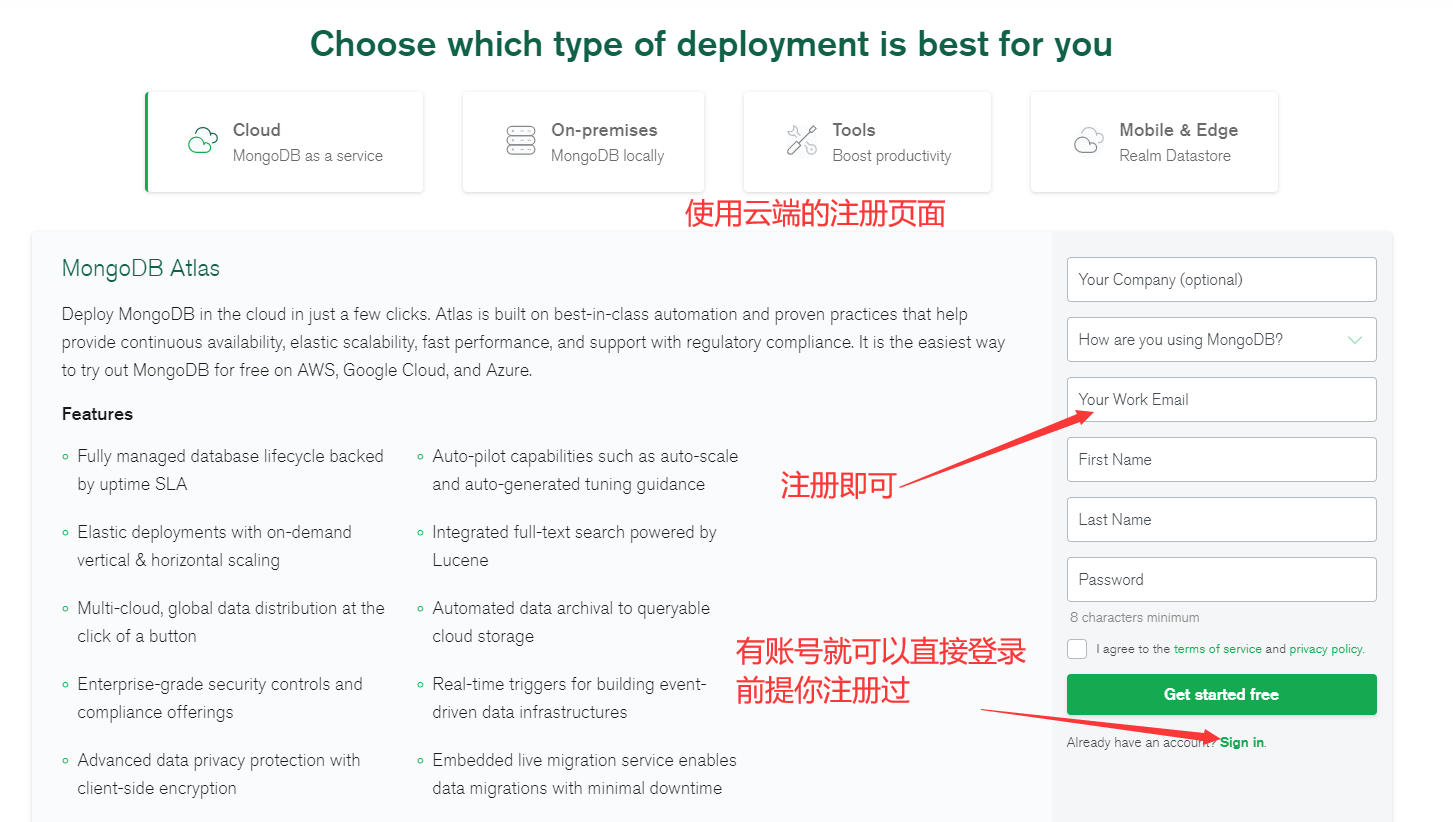Click the Fully managed database lifecycle text
1453x822 pixels.
point(230,470)
